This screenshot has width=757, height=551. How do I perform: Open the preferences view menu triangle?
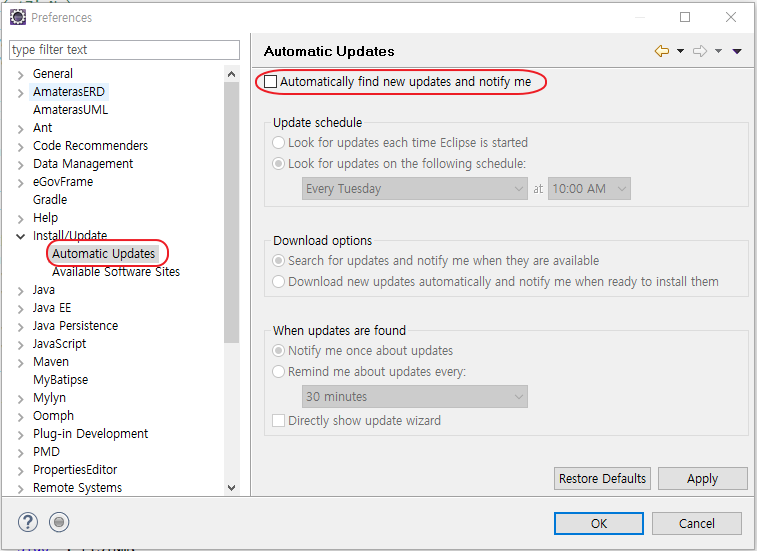737,51
